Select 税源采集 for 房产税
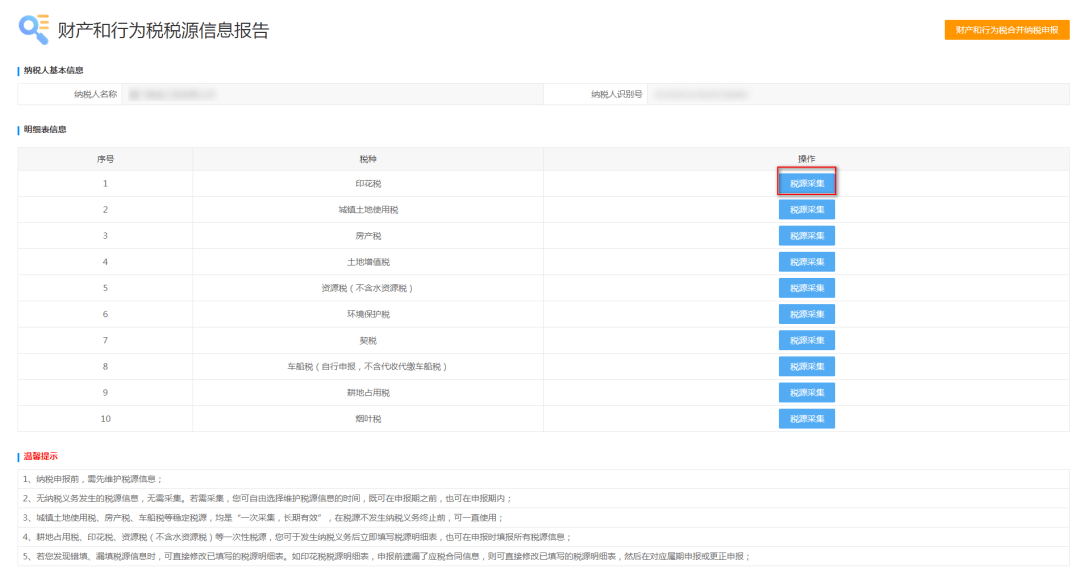 [806, 236]
